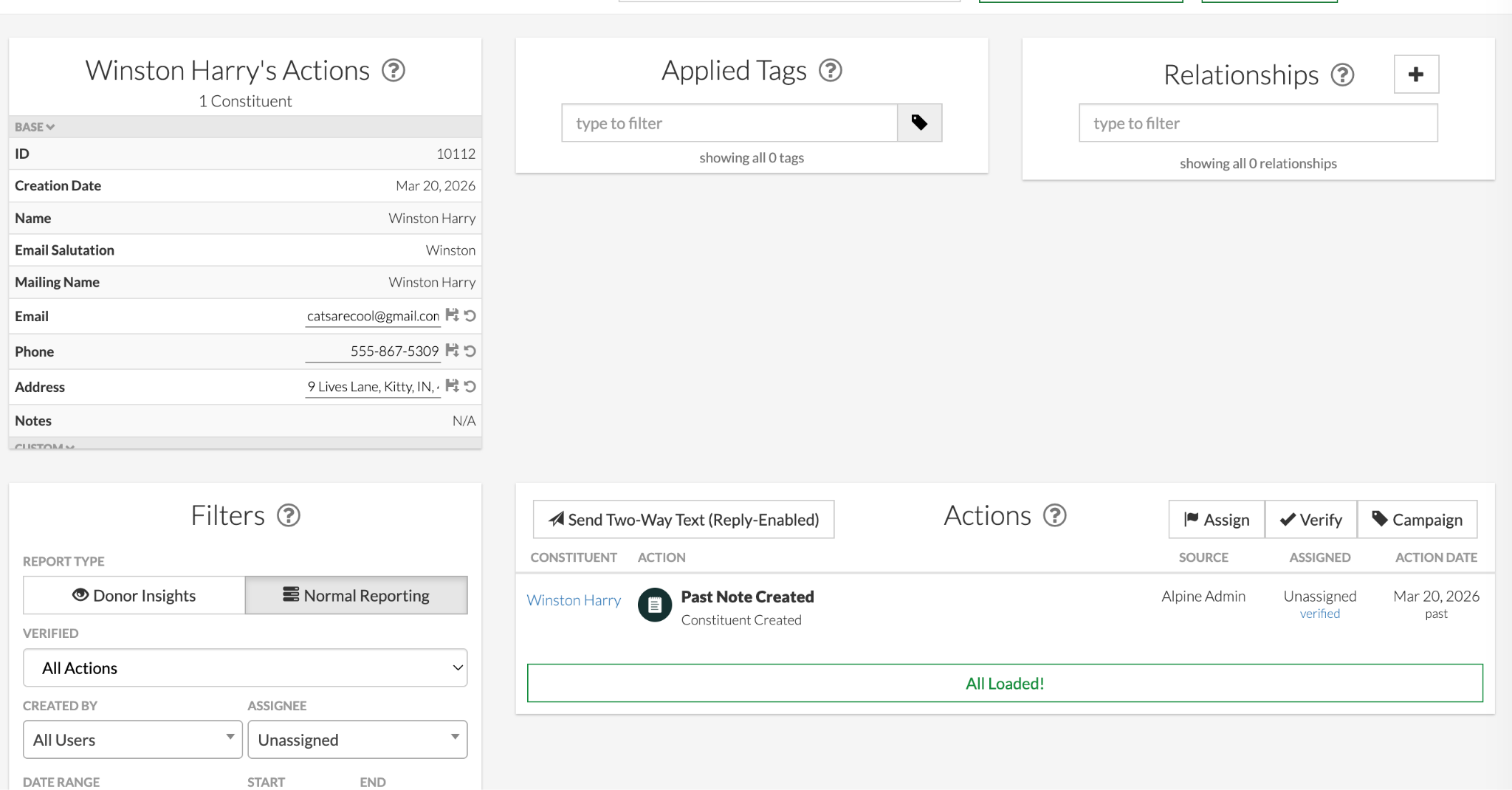Click the Creation Date value Mar 20, 2026

point(436,186)
